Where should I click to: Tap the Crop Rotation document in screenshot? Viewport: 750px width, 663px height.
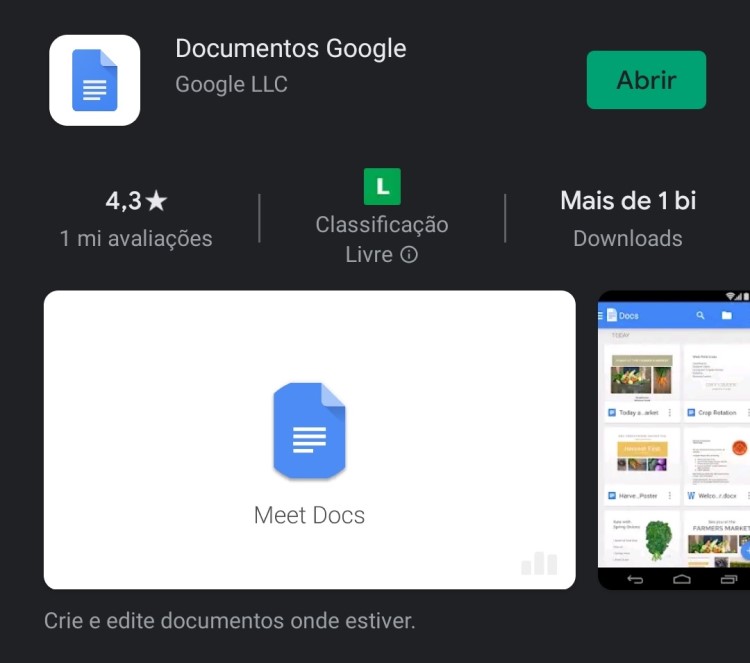[x=716, y=383]
